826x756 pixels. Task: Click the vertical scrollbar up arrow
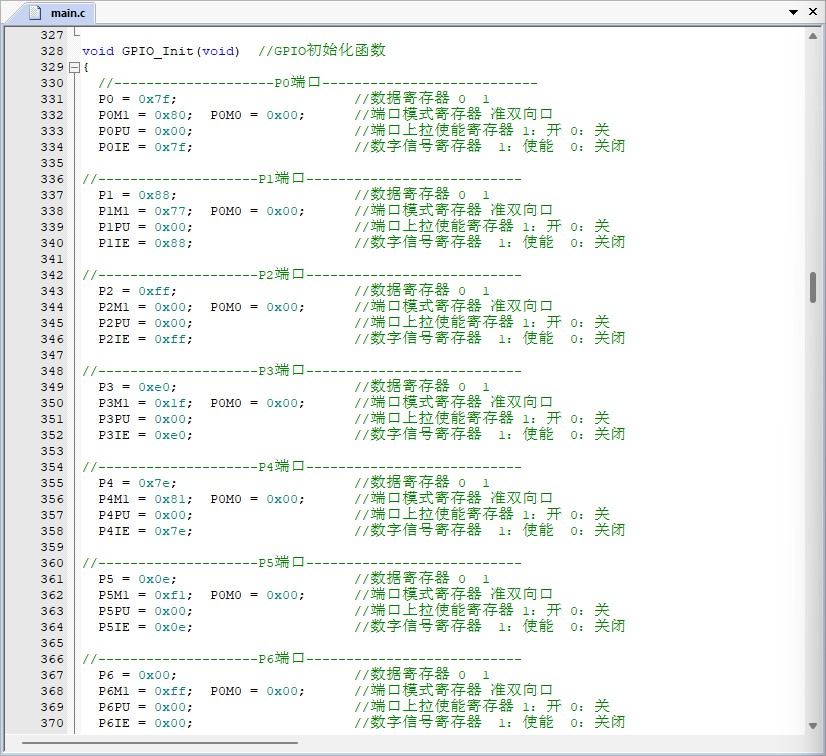point(814,35)
